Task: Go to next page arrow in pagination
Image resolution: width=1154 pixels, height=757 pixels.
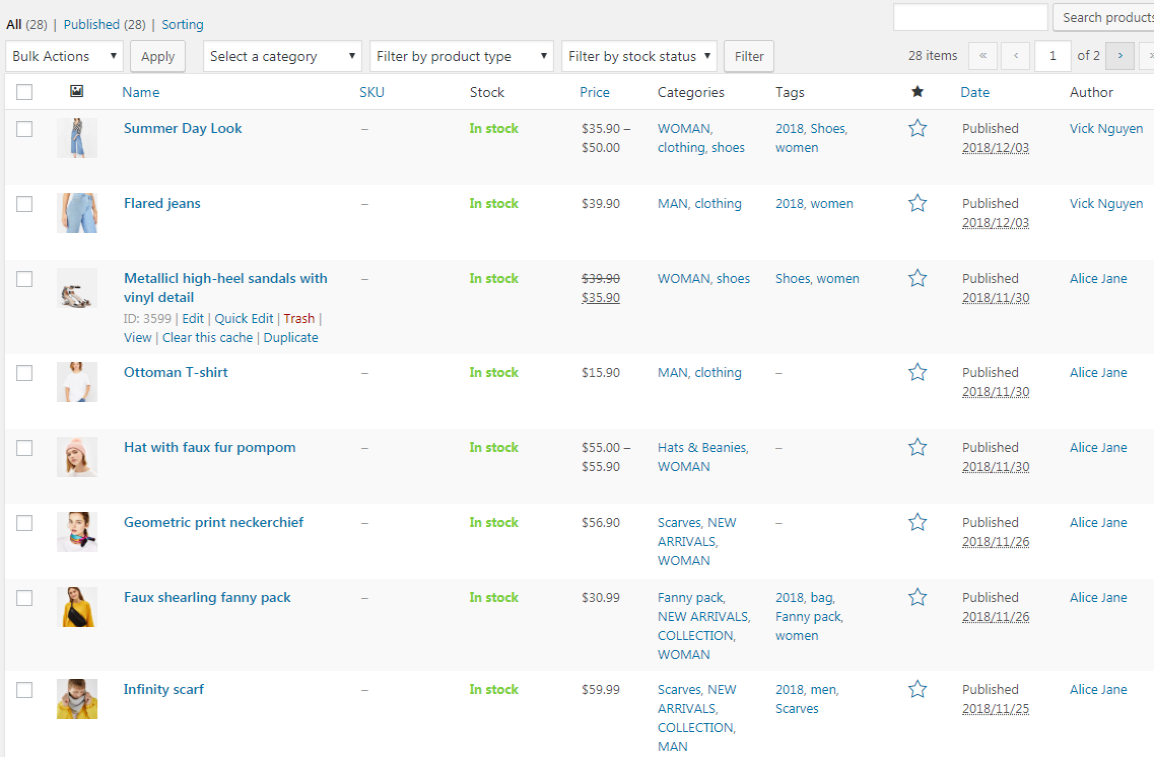Action: click(1120, 56)
